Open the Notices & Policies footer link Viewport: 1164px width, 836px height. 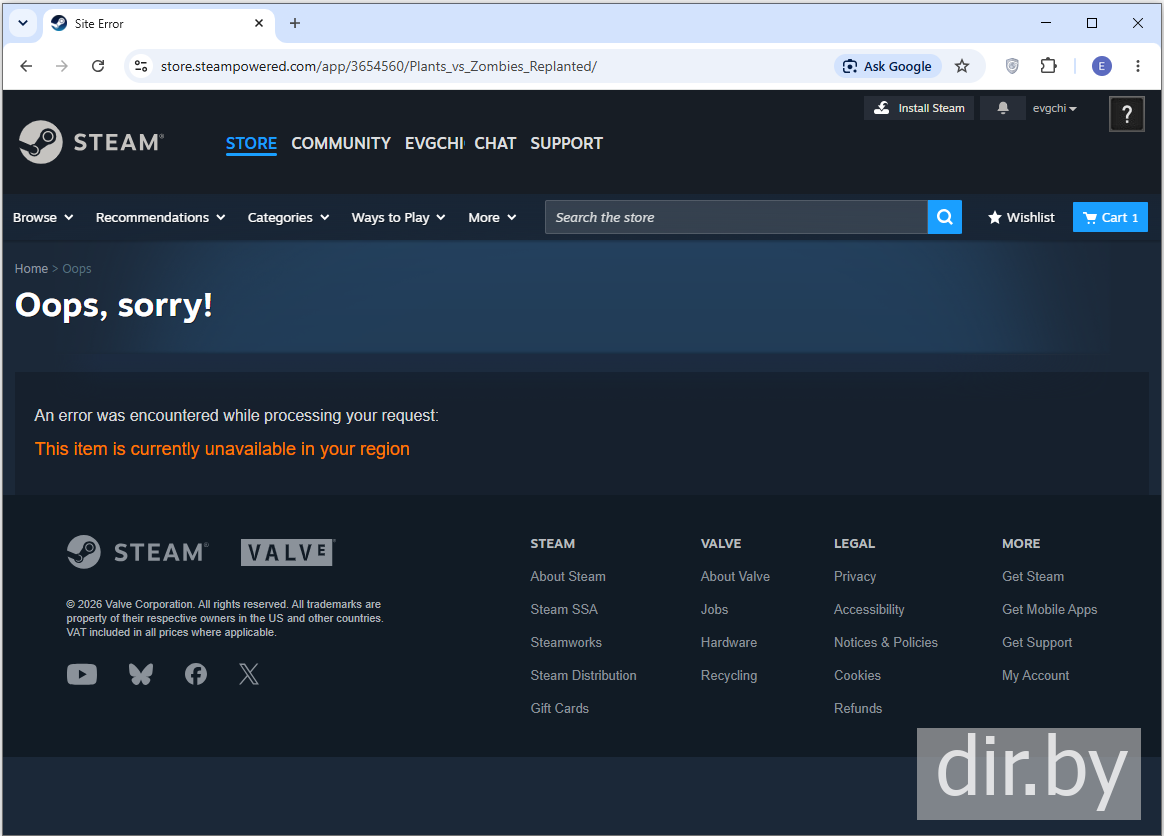(886, 642)
